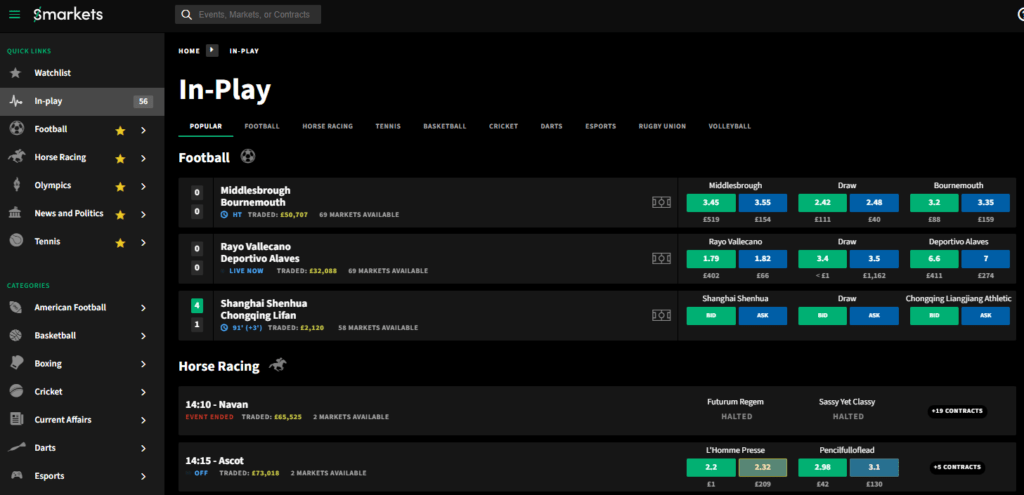Switch to the Tennis tab

(x=388, y=126)
